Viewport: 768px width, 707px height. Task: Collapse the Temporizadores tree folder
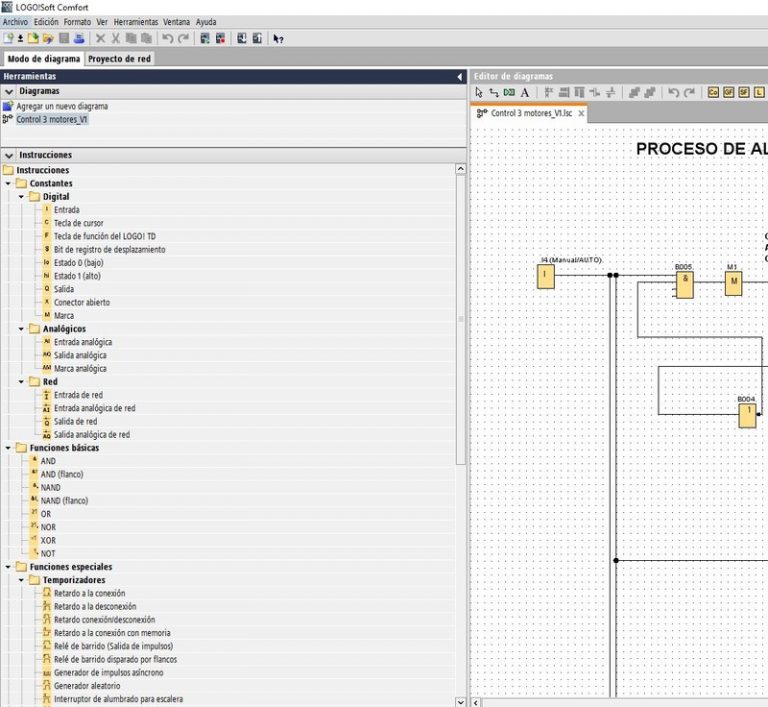click(x=21, y=580)
